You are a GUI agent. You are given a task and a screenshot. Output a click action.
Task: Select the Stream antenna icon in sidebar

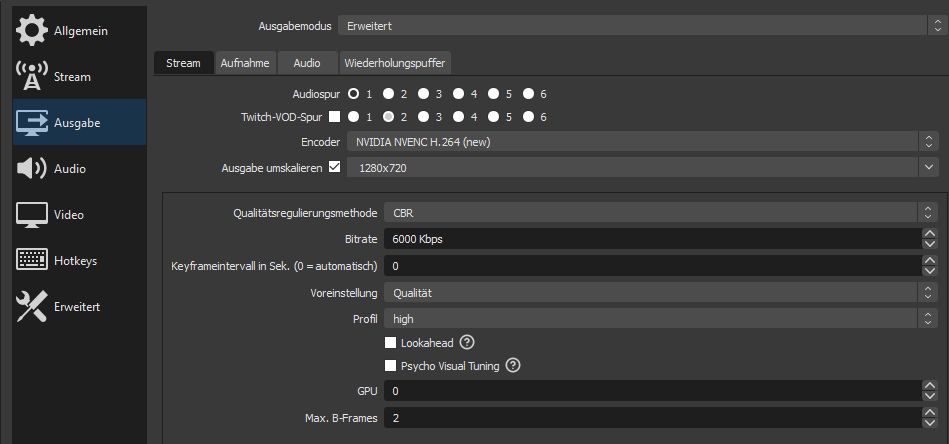(x=32, y=77)
